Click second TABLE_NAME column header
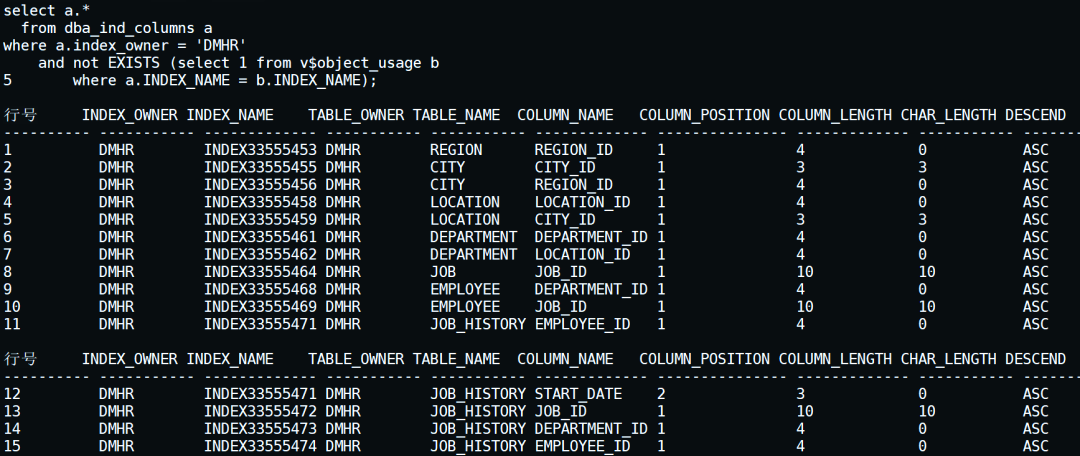Viewport: 1080px width, 456px height. (x=456, y=359)
